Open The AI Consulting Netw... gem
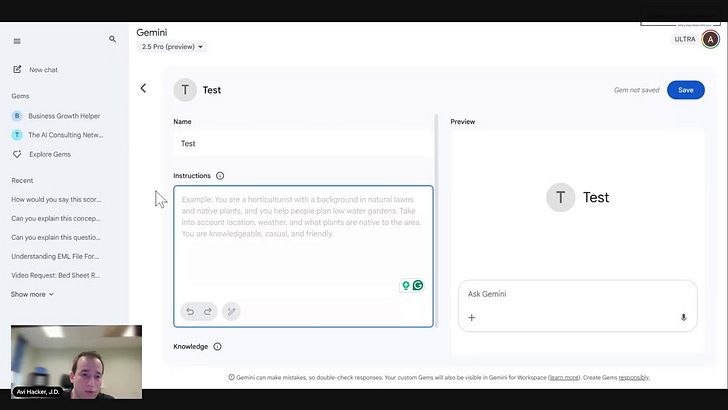This screenshot has width=728, height=410. tap(57, 135)
